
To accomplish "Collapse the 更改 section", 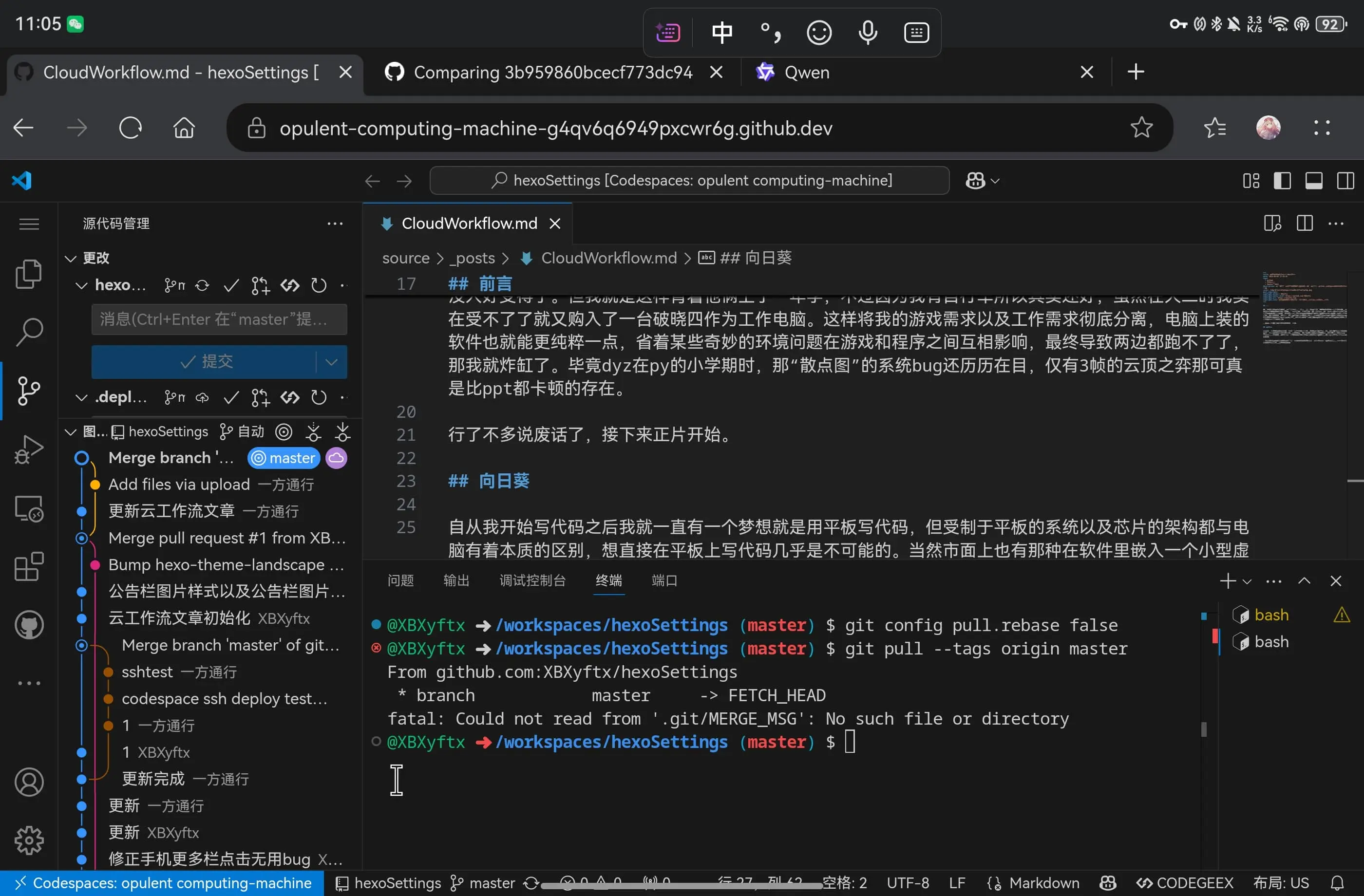I will pyautogui.click(x=71, y=259).
